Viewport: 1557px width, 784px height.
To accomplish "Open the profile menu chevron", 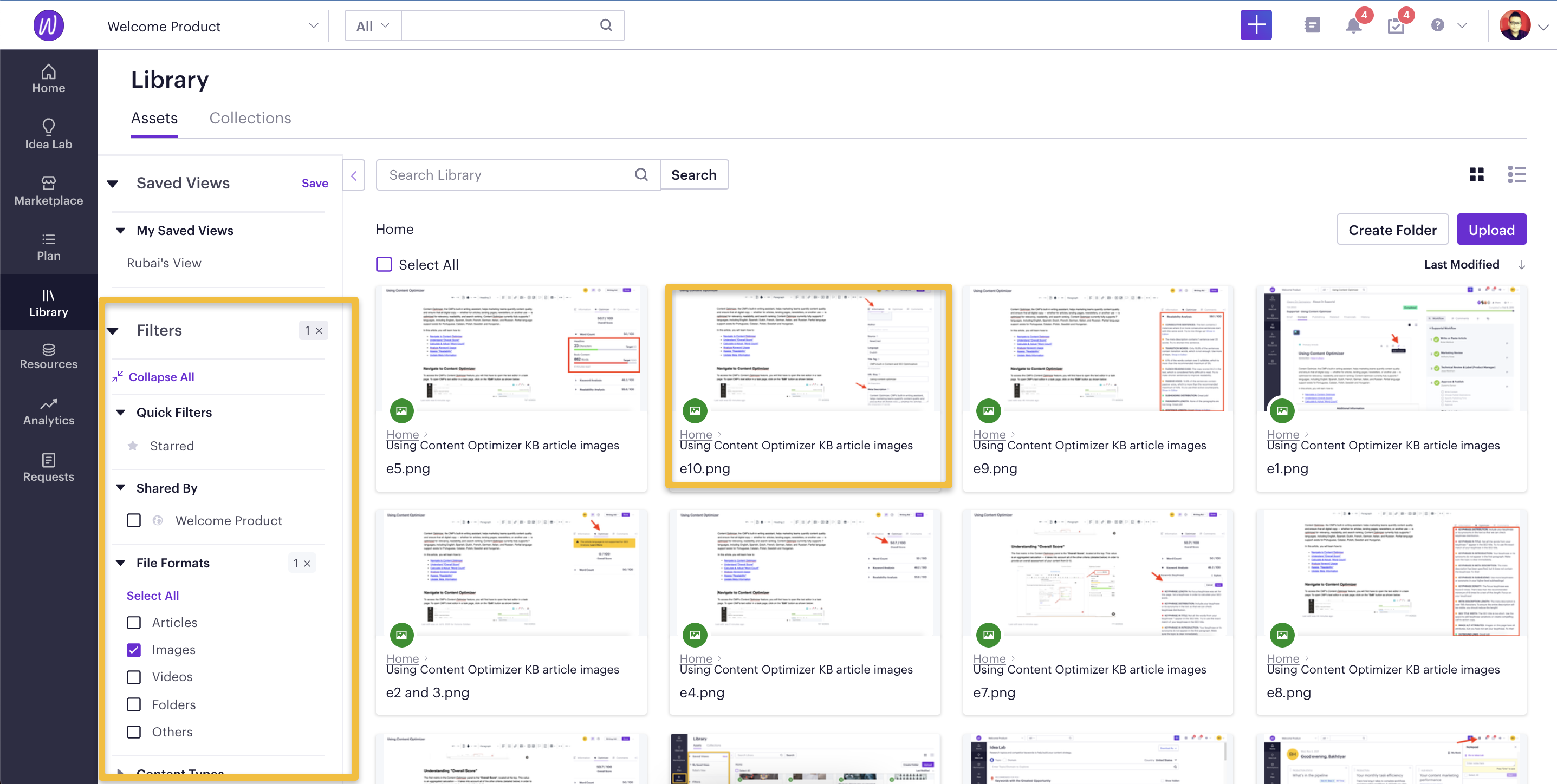I will tap(1543, 27).
